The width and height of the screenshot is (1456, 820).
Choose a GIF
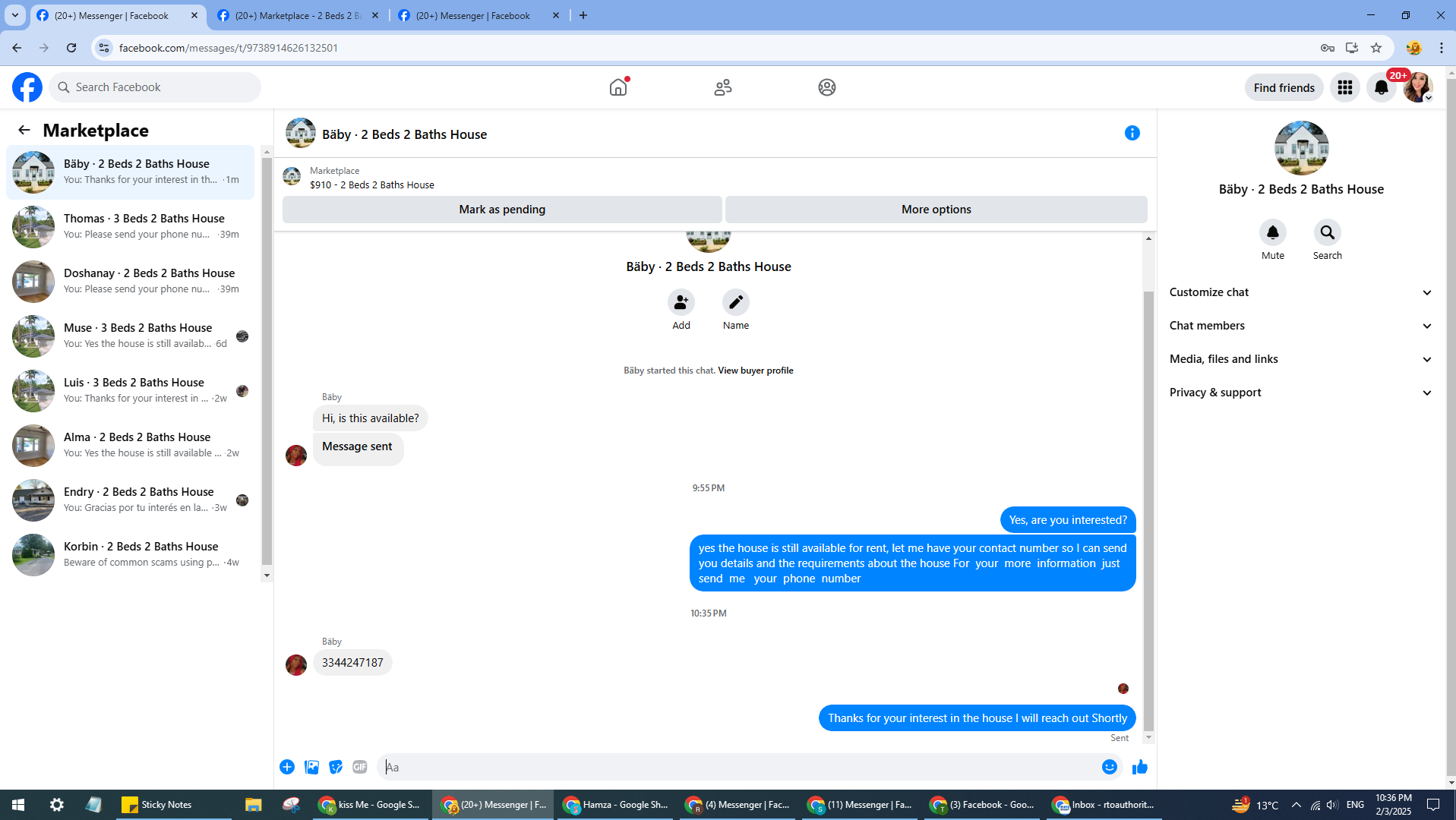click(x=360, y=767)
